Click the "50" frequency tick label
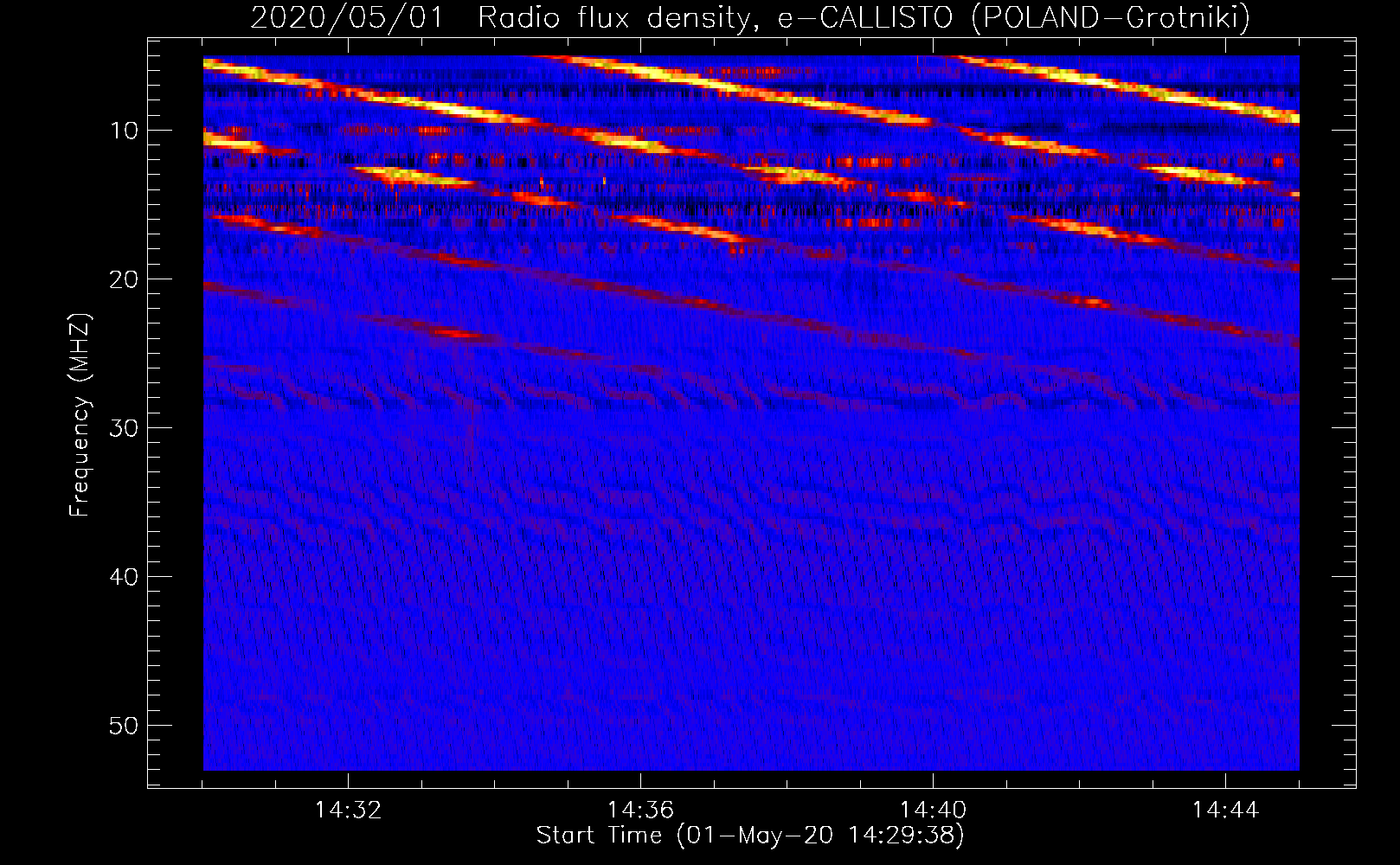Viewport: 1400px width, 865px height. point(125,726)
